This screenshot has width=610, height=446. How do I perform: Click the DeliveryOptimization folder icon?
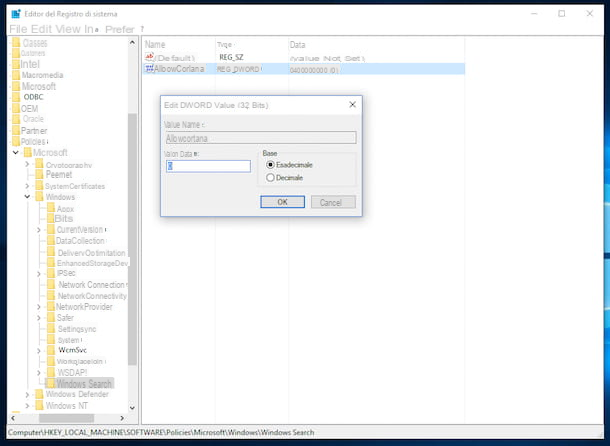coord(51,252)
